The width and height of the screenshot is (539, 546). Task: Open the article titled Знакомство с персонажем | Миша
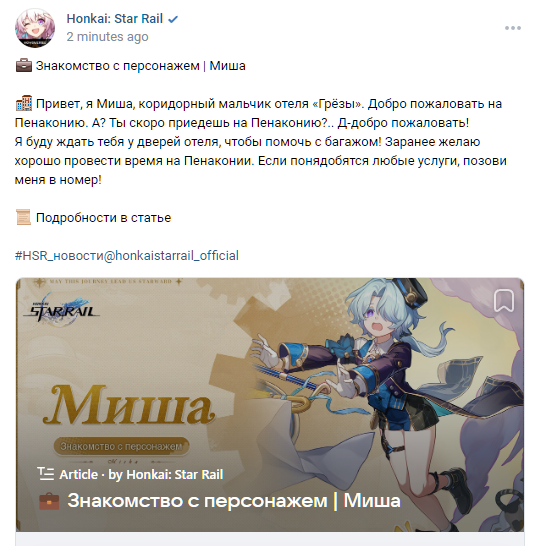click(234, 501)
